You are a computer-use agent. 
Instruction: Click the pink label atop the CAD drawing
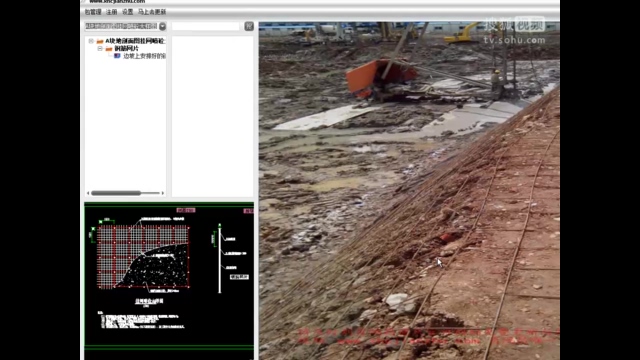[x=186, y=210]
